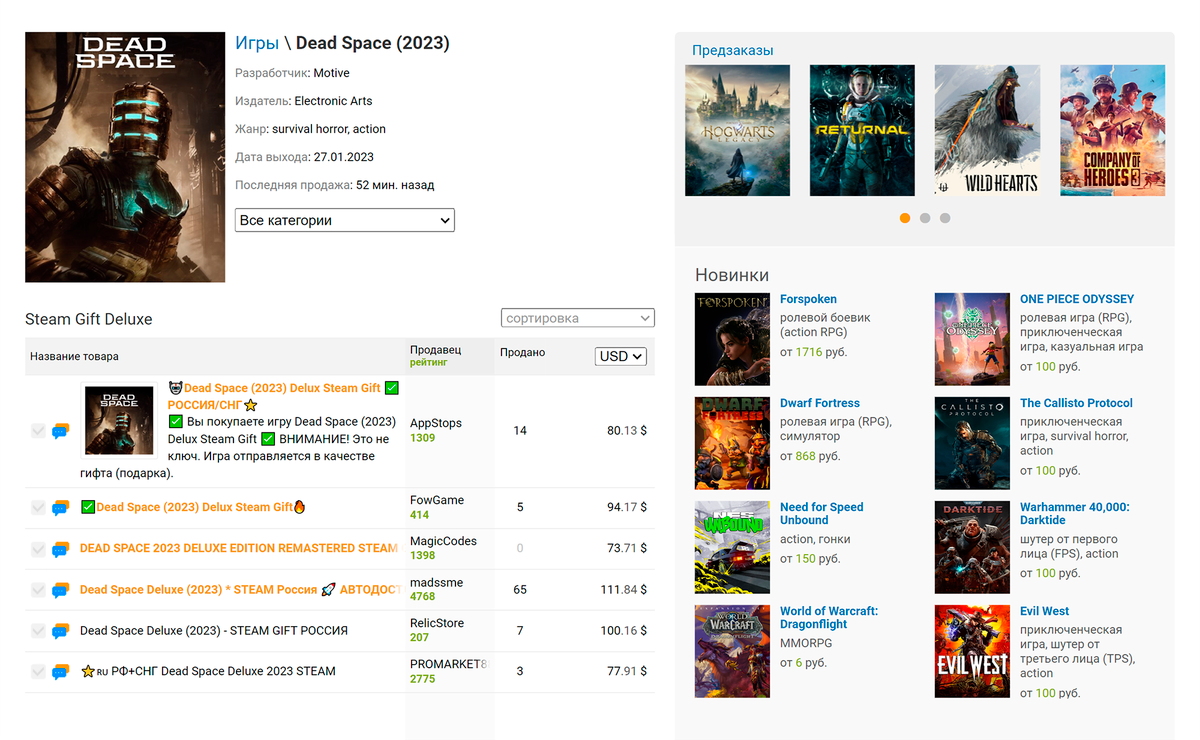
Task: Click seller name FowGame
Action: pyautogui.click(x=437, y=500)
